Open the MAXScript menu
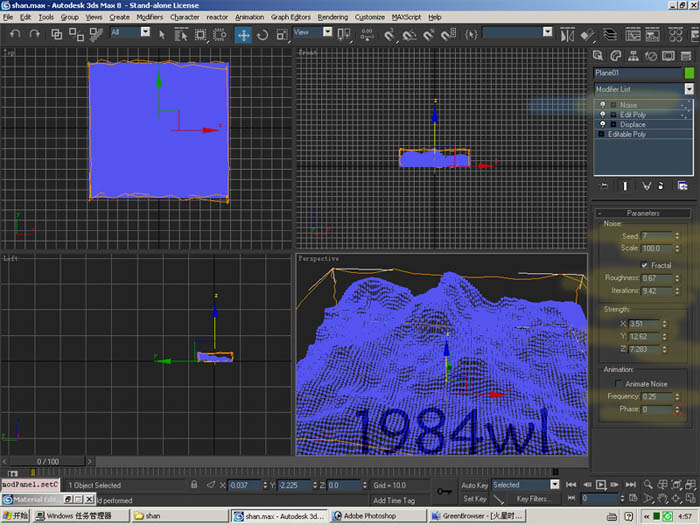700x525 pixels. click(406, 17)
